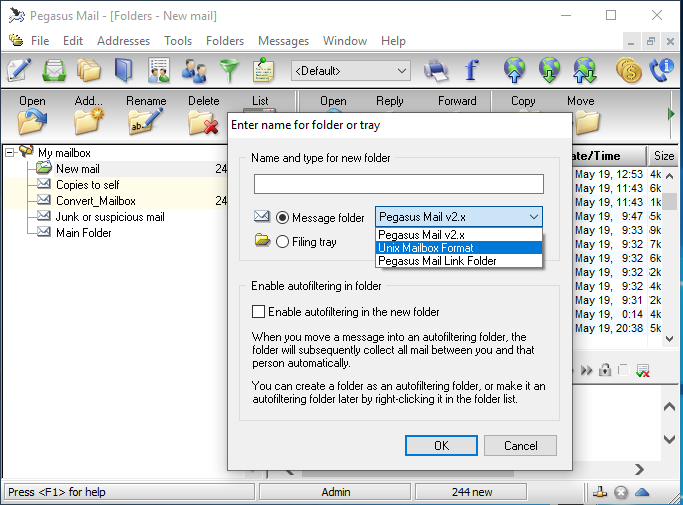Confirm the new folder with OK
Image resolution: width=683 pixels, height=505 pixels.
tap(441, 445)
